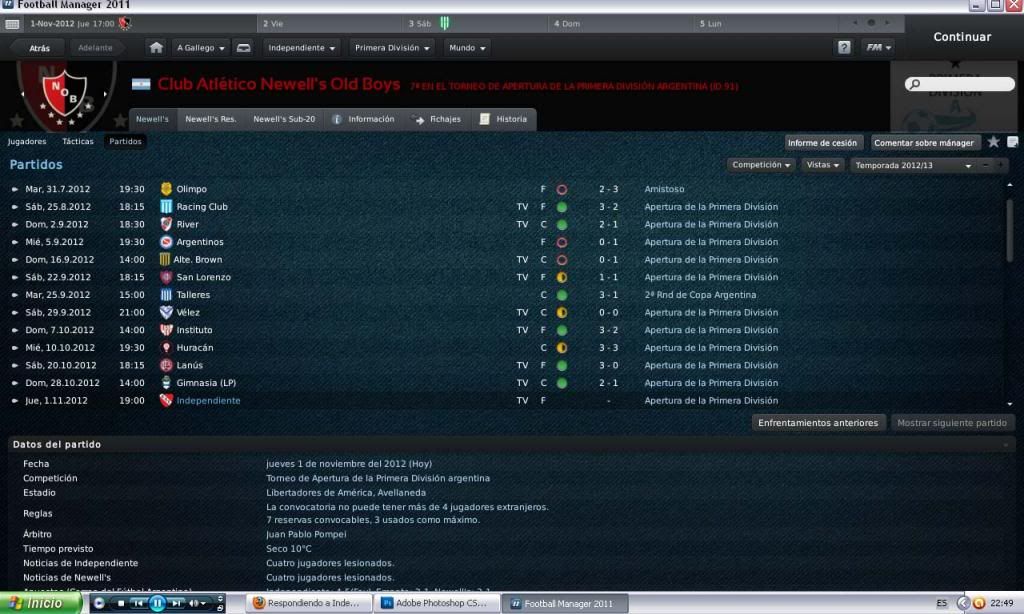Screen dimensions: 1024x614
Task: Open the Fichajes tab
Action: click(x=436, y=119)
